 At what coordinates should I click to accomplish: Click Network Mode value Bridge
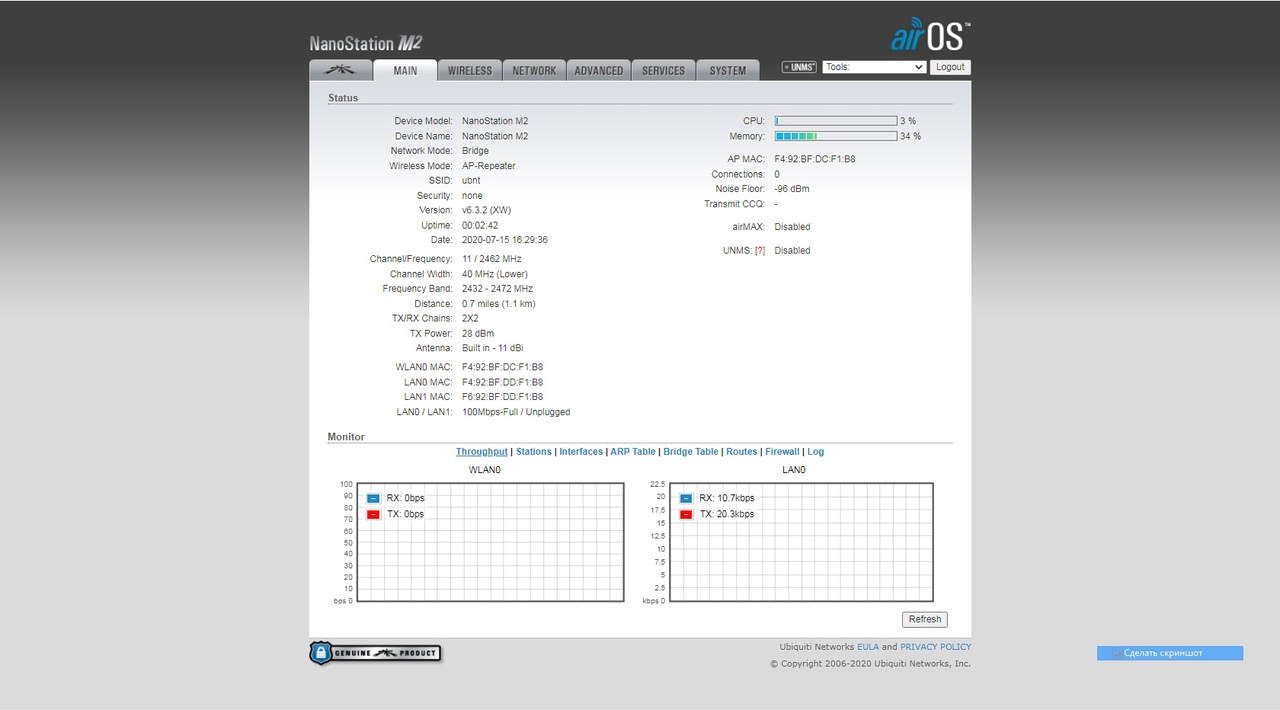475,151
